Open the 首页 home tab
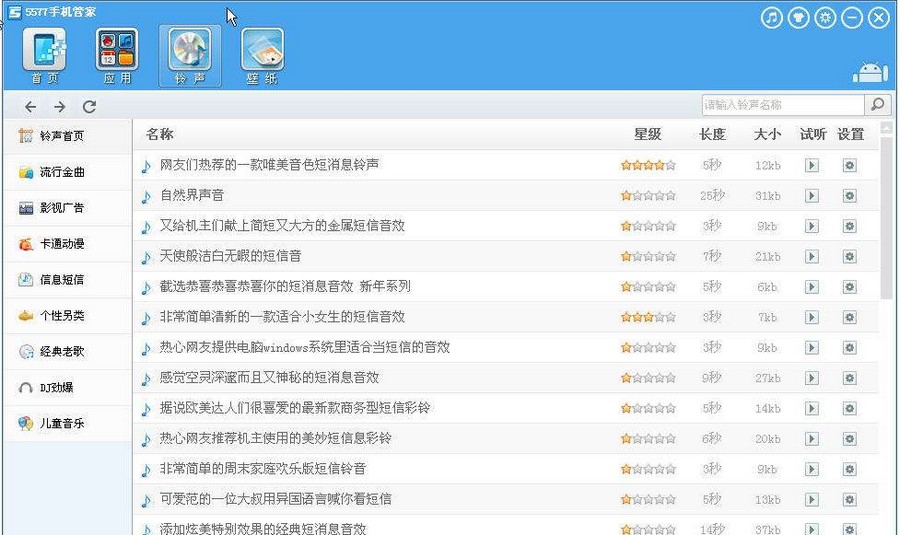 click(44, 56)
